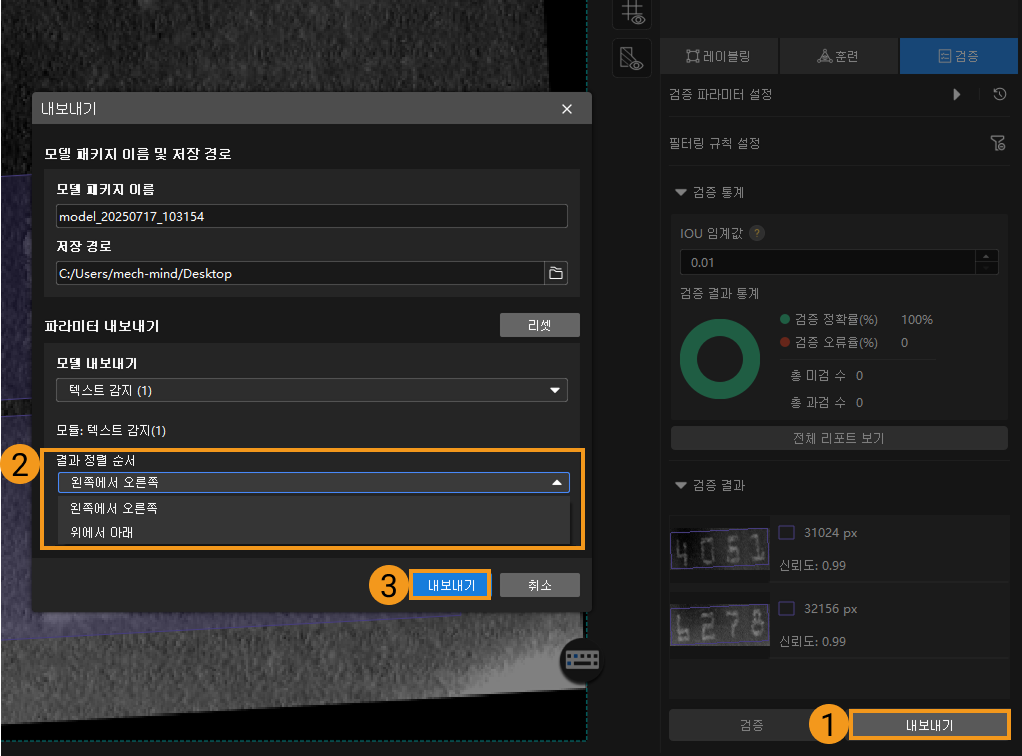
Task: Increase IOU 임계값 with up stepper
Action: click(986, 256)
